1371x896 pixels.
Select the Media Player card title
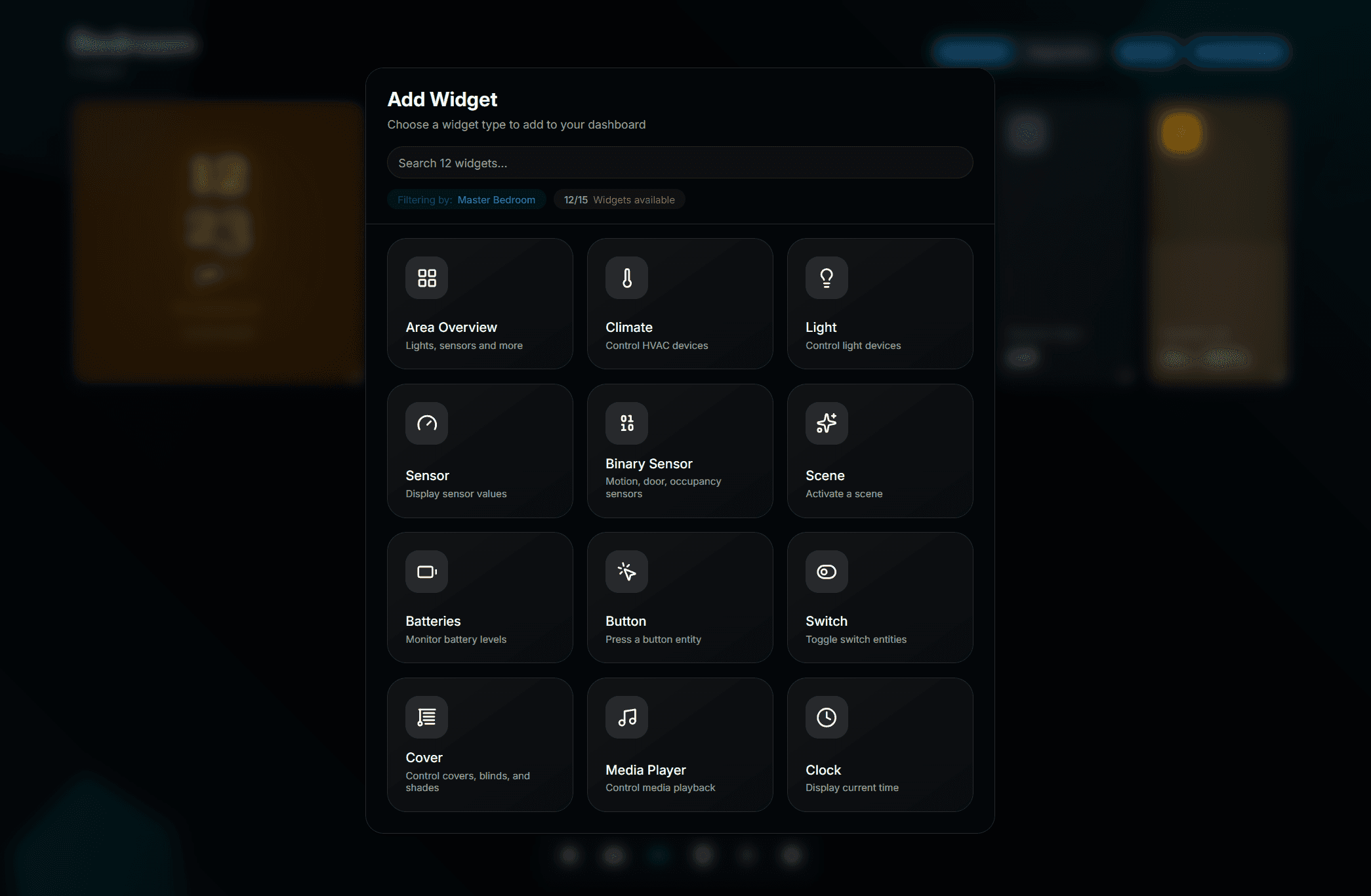pos(645,770)
